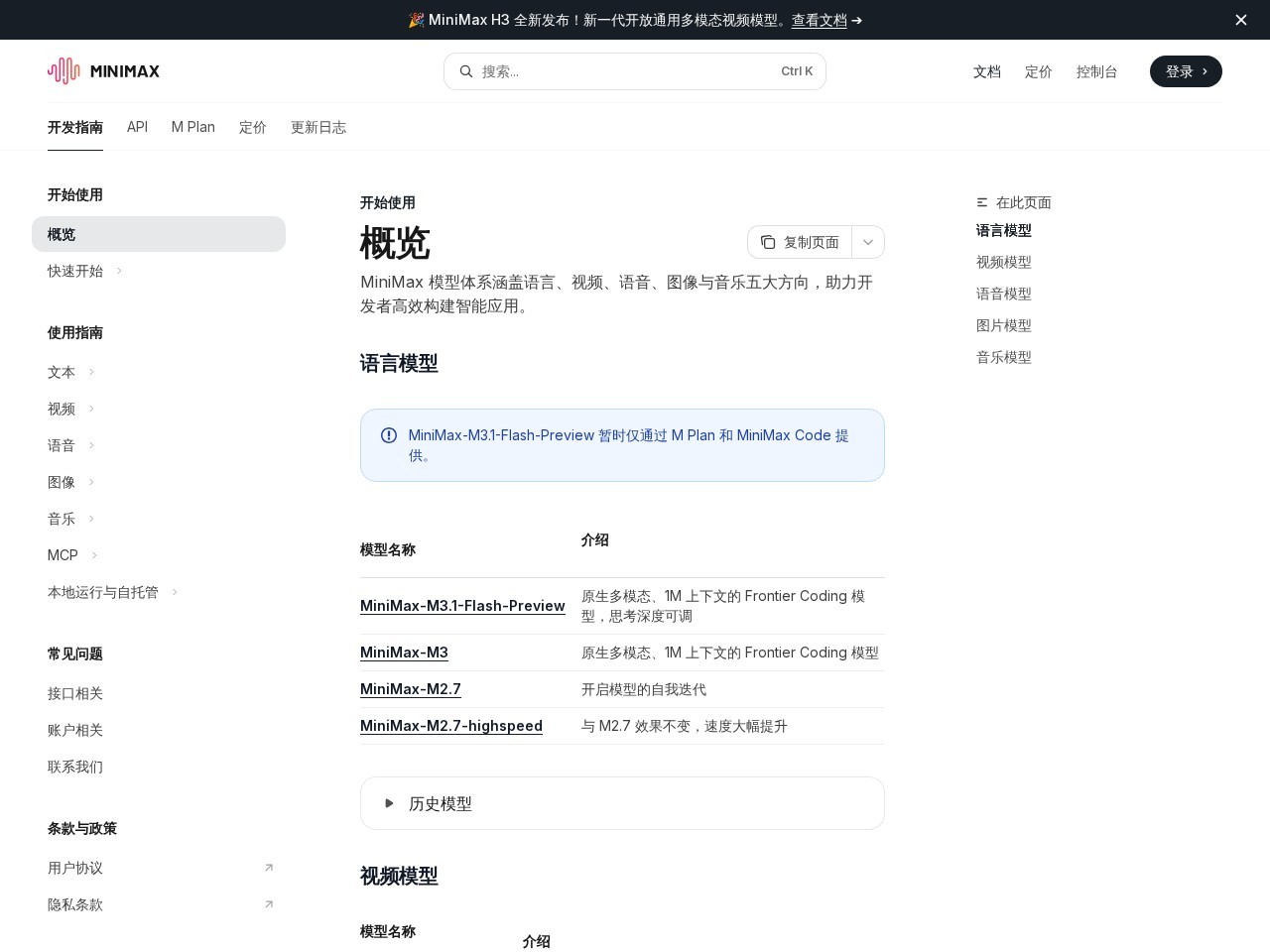Viewport: 1270px width, 952px height.
Task: Open 账户相关 in the sidebar
Action: (x=75, y=730)
